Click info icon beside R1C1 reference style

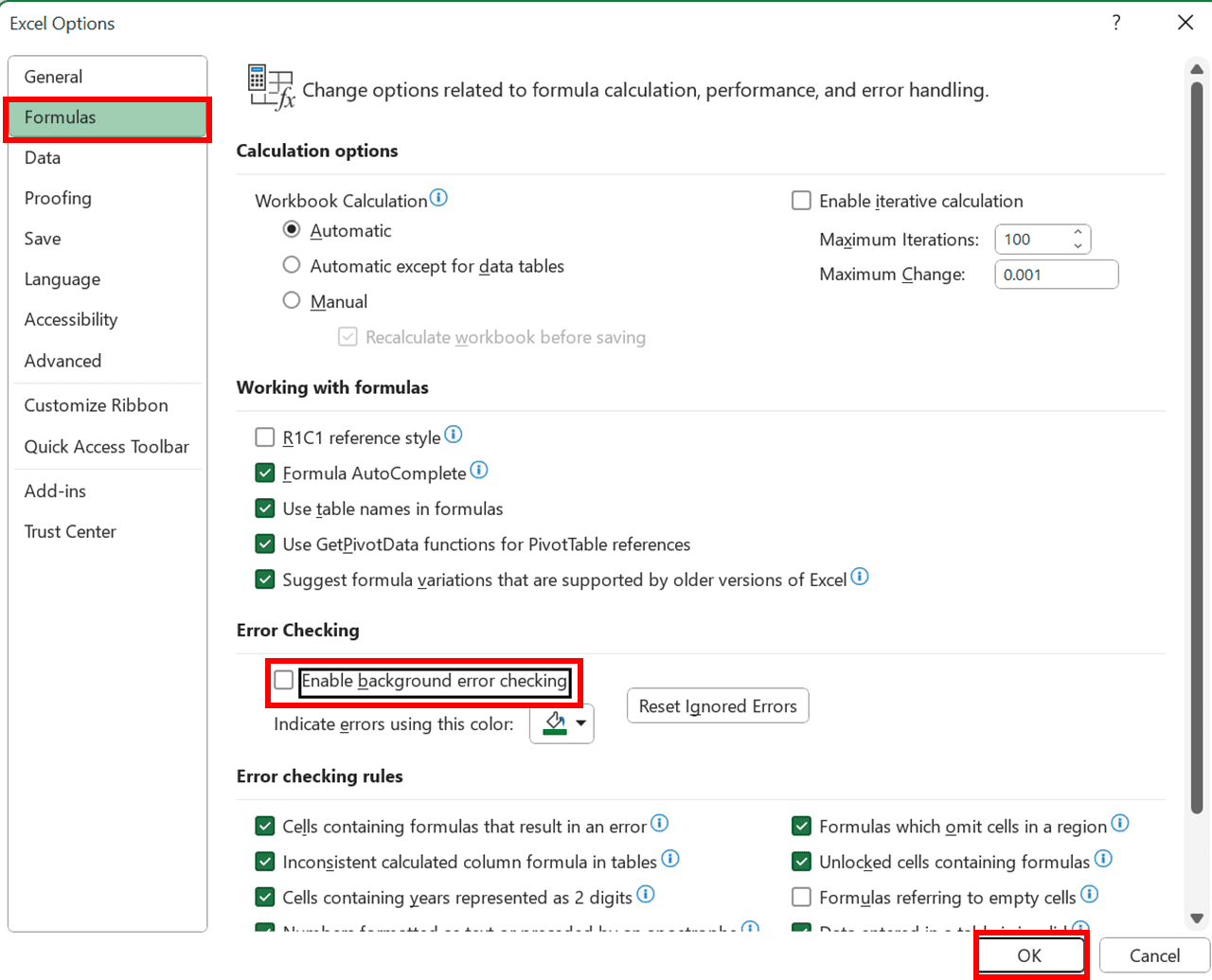[x=454, y=435]
